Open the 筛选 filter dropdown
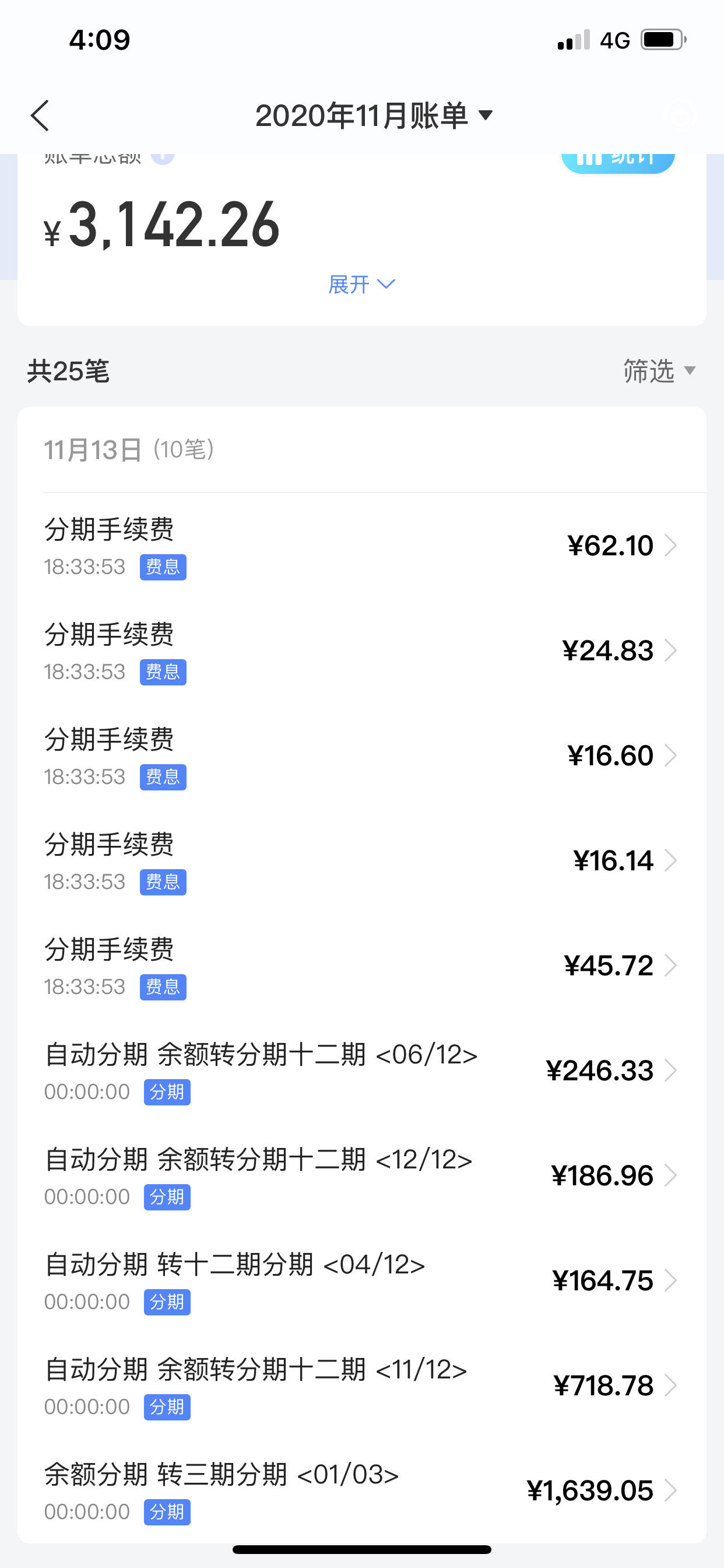Viewport: 724px width, 1568px height. tap(659, 370)
